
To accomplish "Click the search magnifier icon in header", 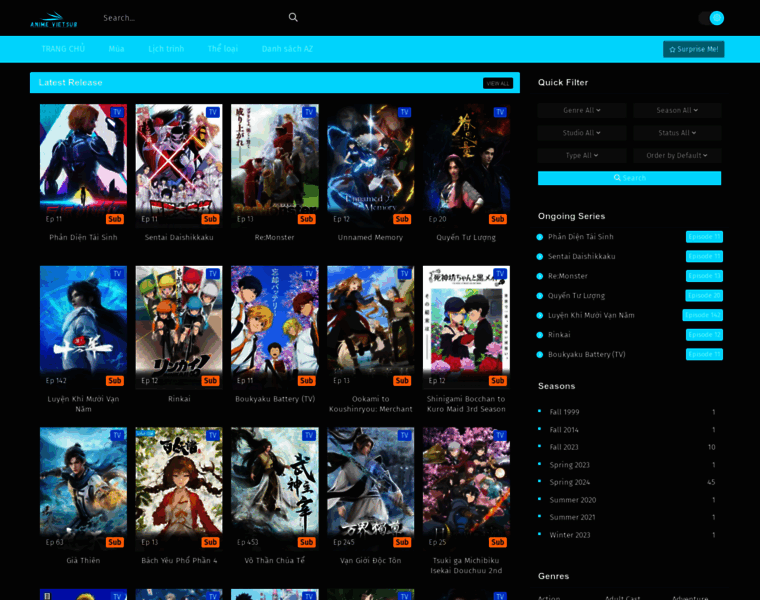I will click(293, 17).
